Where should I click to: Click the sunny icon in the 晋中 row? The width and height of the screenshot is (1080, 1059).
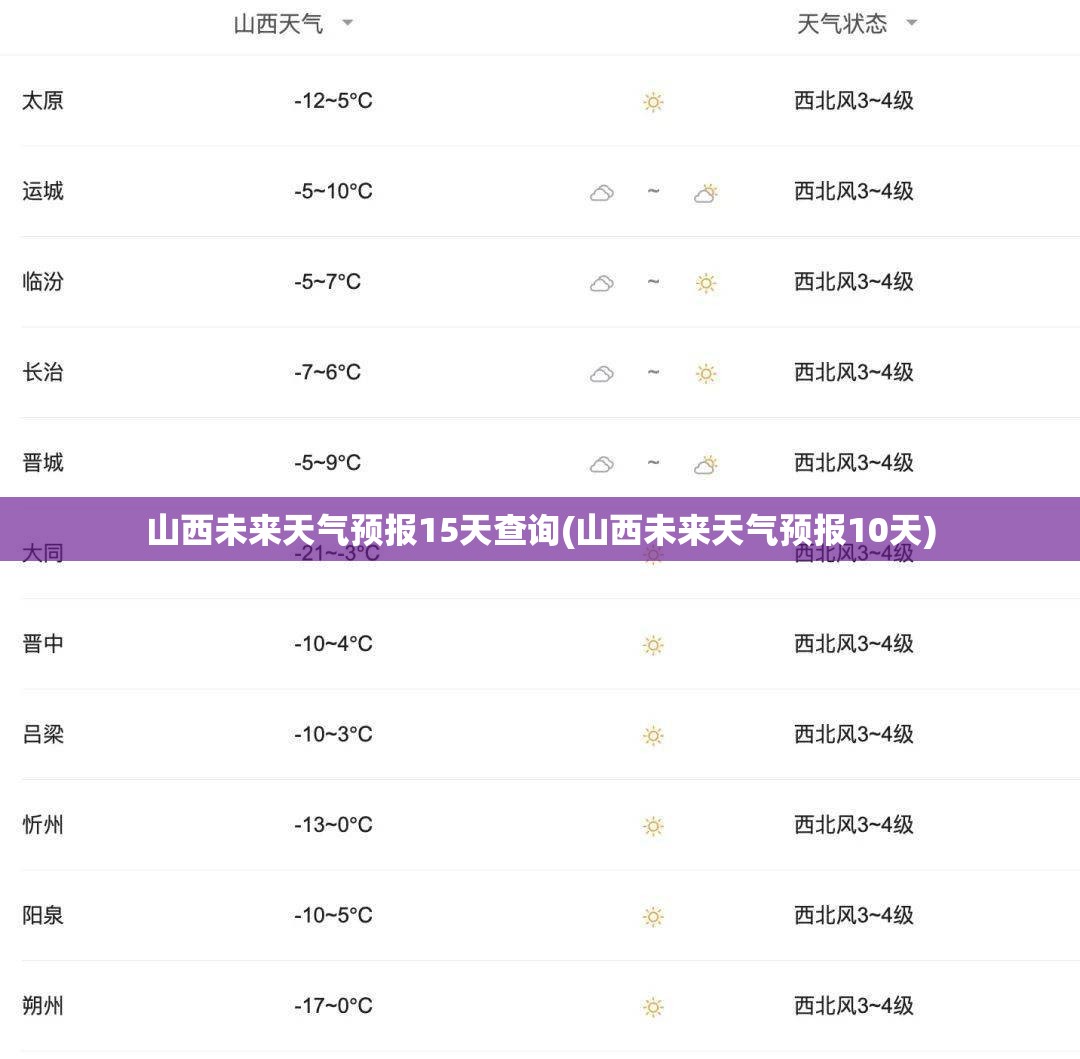(653, 645)
